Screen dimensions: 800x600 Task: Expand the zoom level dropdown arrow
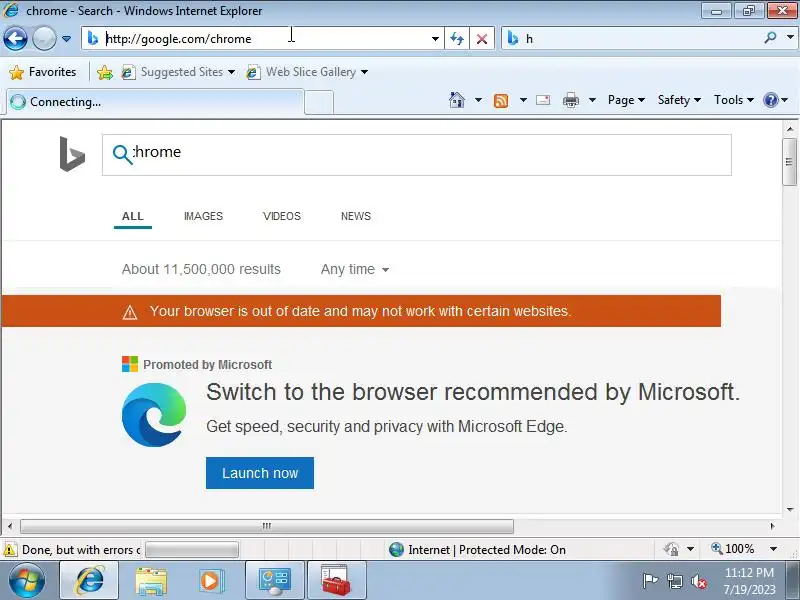773,549
